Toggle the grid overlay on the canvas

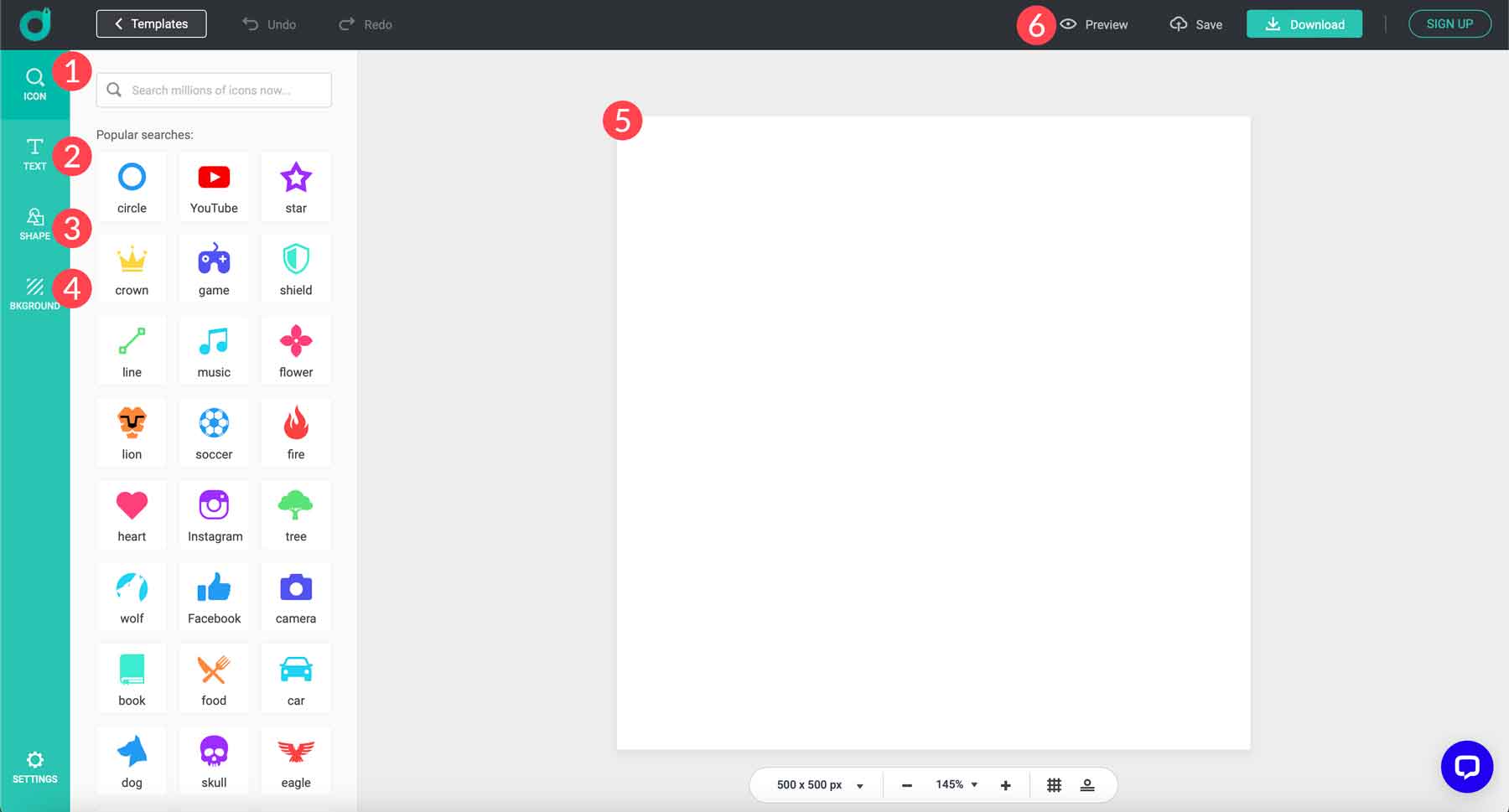point(1054,785)
